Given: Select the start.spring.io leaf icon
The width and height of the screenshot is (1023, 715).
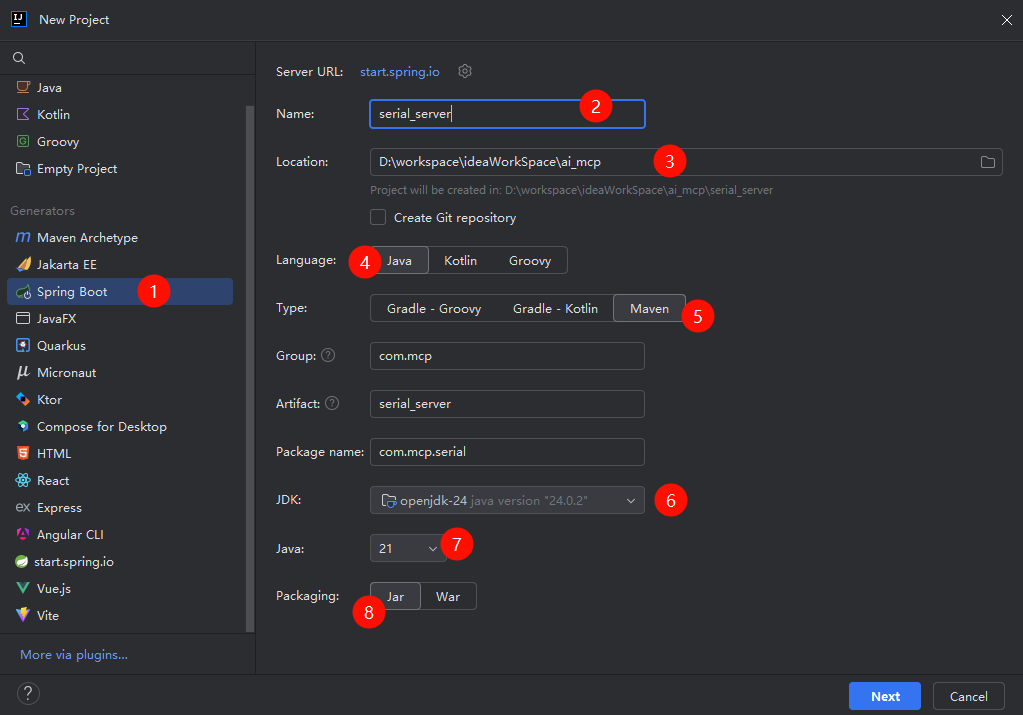Looking at the screenshot, I should click(22, 562).
